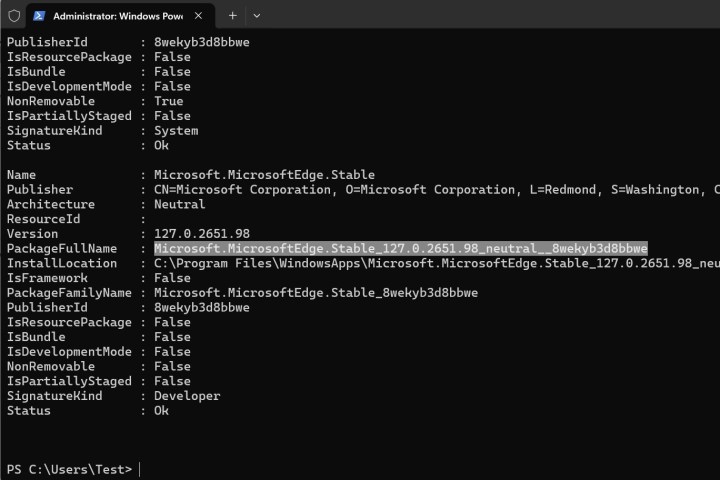720x480 pixels.
Task: Click the Architecture value Neutral
Action: (x=179, y=204)
